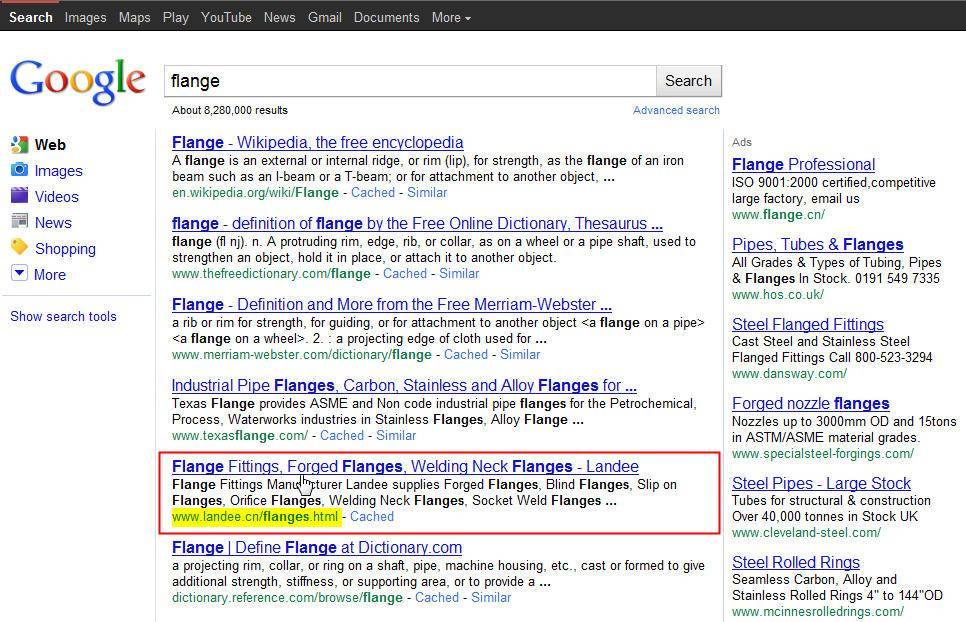Select Videos text link in left sidebar
This screenshot has height=622, width=966.
pos(57,196)
